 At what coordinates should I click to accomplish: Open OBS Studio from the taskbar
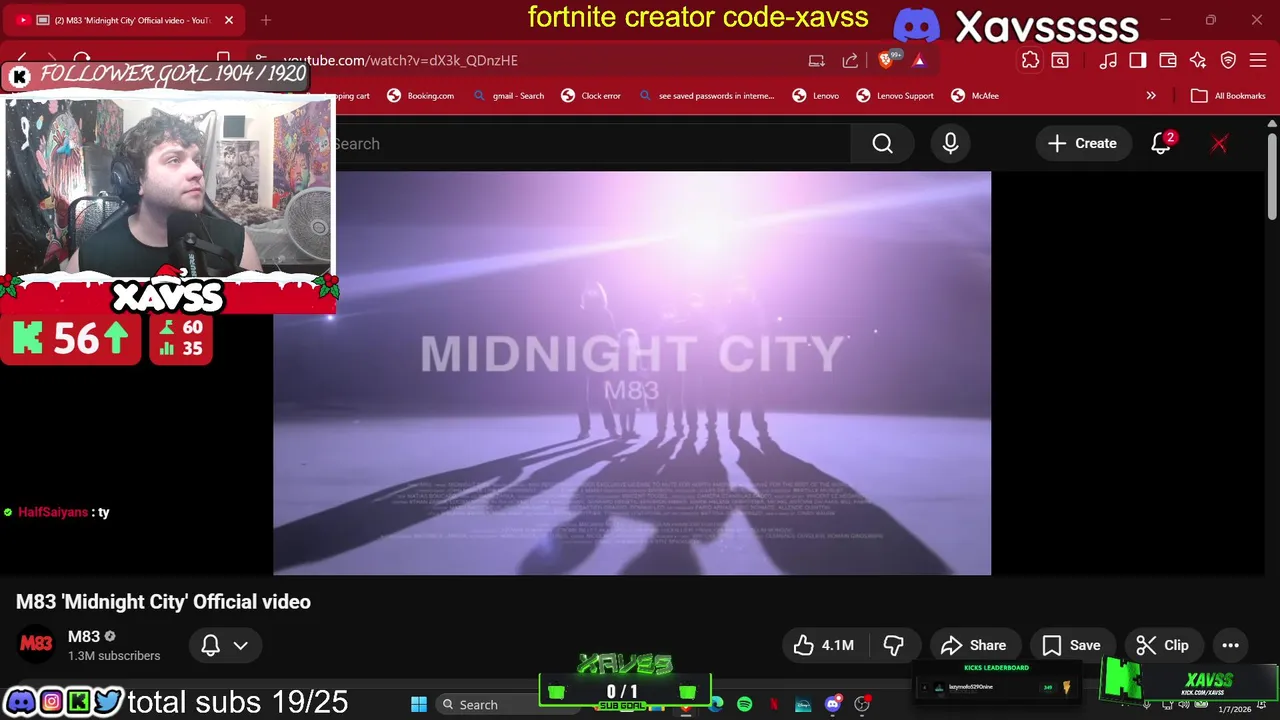[862, 704]
